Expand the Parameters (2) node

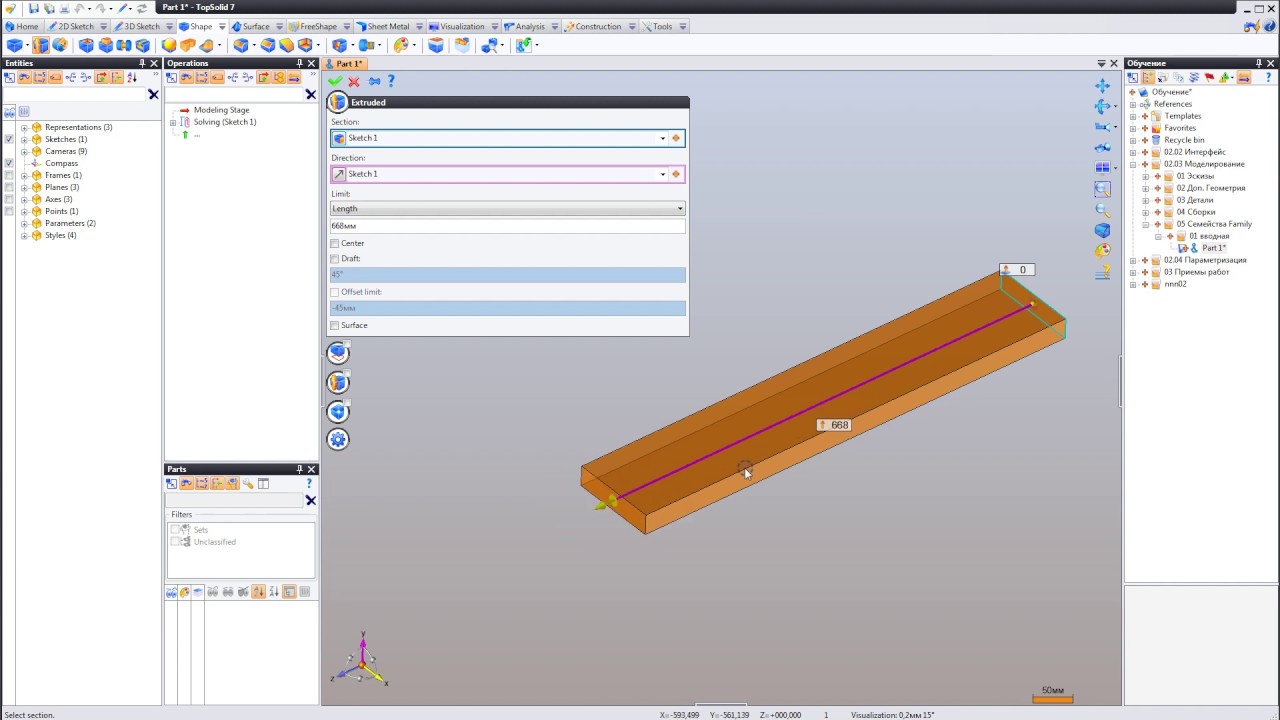tap(24, 223)
